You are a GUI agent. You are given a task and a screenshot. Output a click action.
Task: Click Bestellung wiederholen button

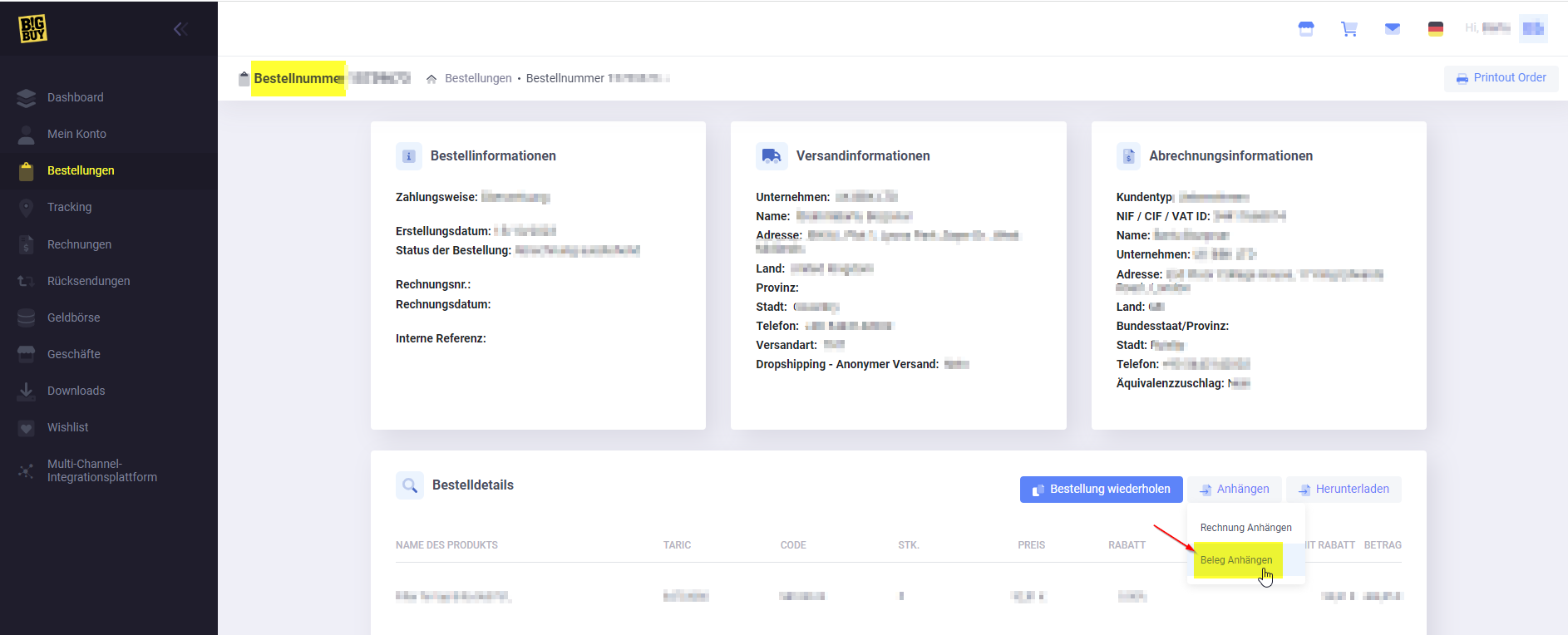[x=1100, y=490]
